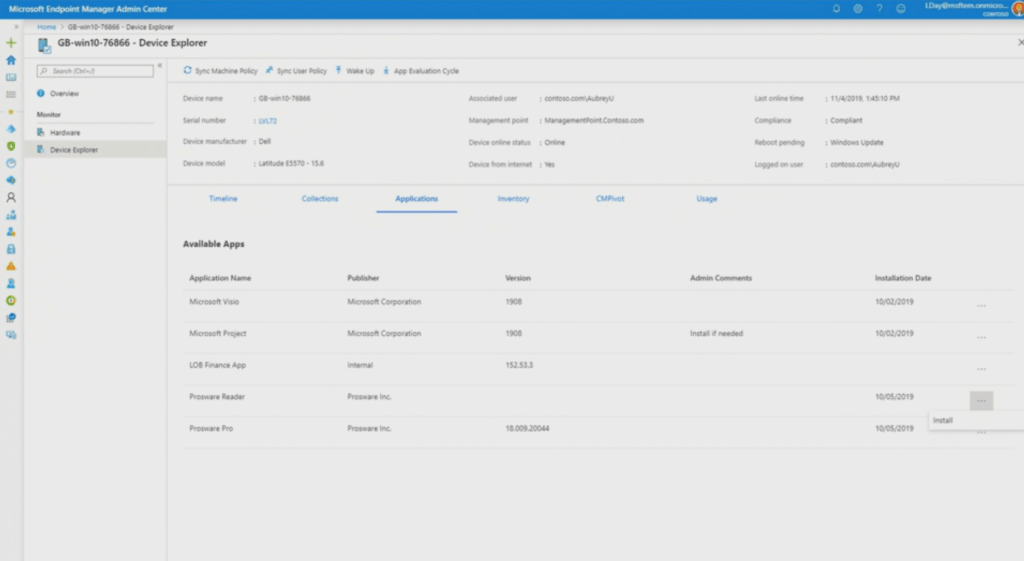Select the Microsoft Visio application name
This screenshot has width=1024, height=561.
point(214,302)
